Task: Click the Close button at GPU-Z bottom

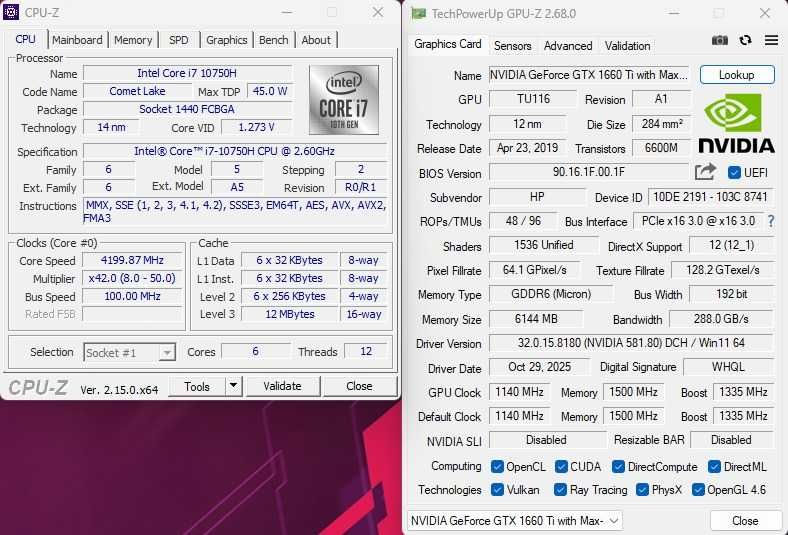Action: [745, 521]
